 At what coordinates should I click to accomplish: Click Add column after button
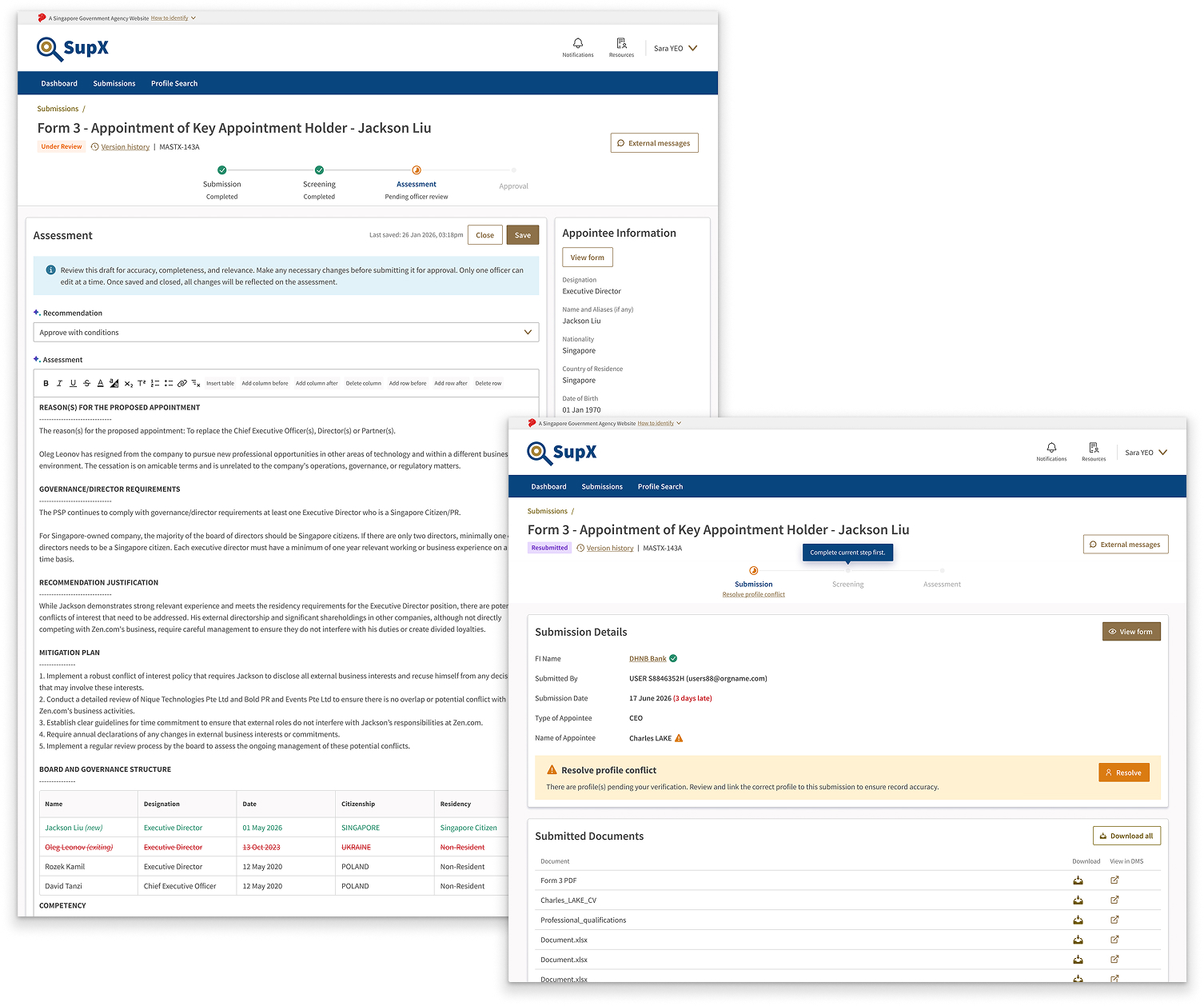[317, 384]
